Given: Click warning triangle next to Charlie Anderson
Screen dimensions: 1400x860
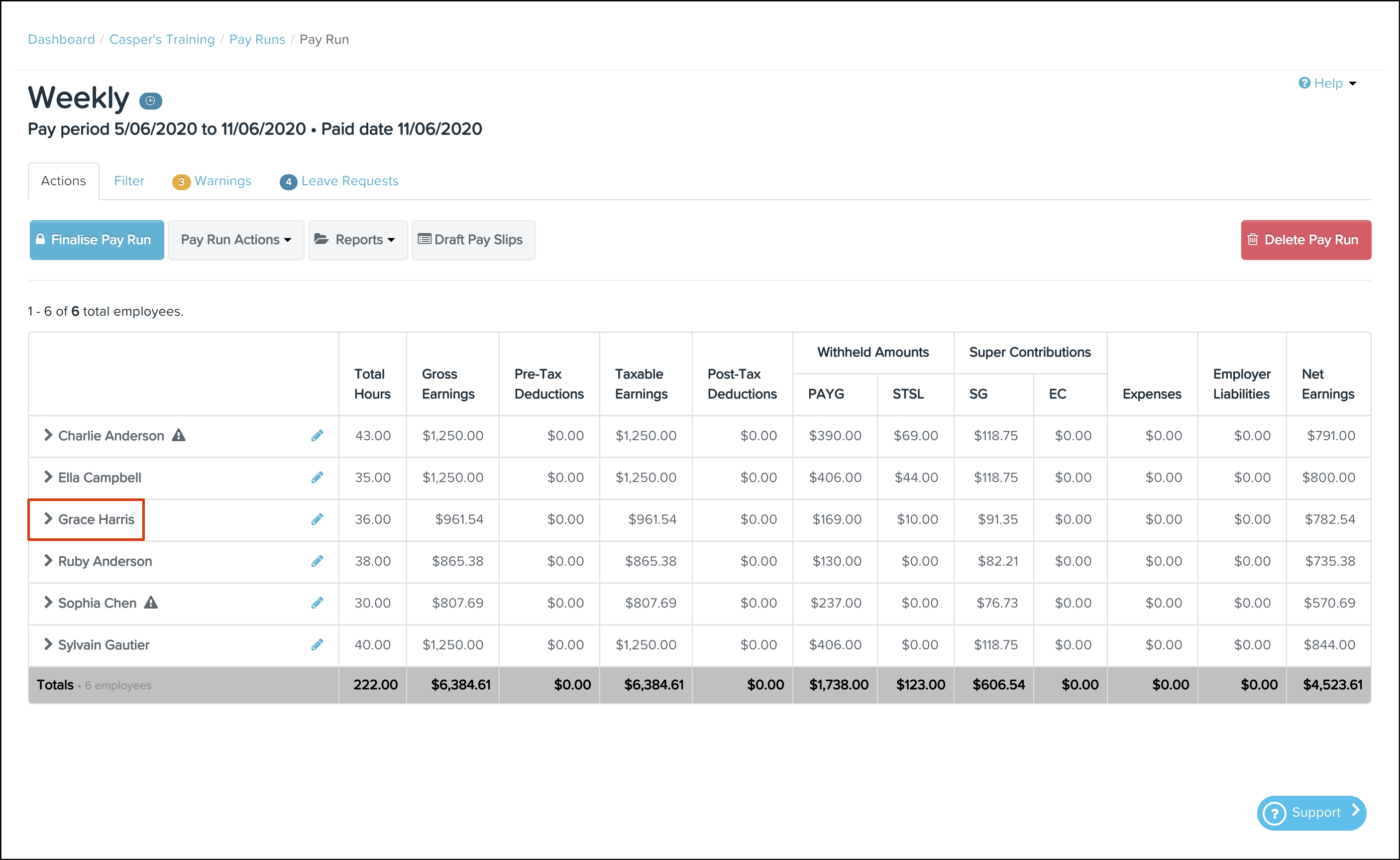Looking at the screenshot, I should click(x=179, y=435).
